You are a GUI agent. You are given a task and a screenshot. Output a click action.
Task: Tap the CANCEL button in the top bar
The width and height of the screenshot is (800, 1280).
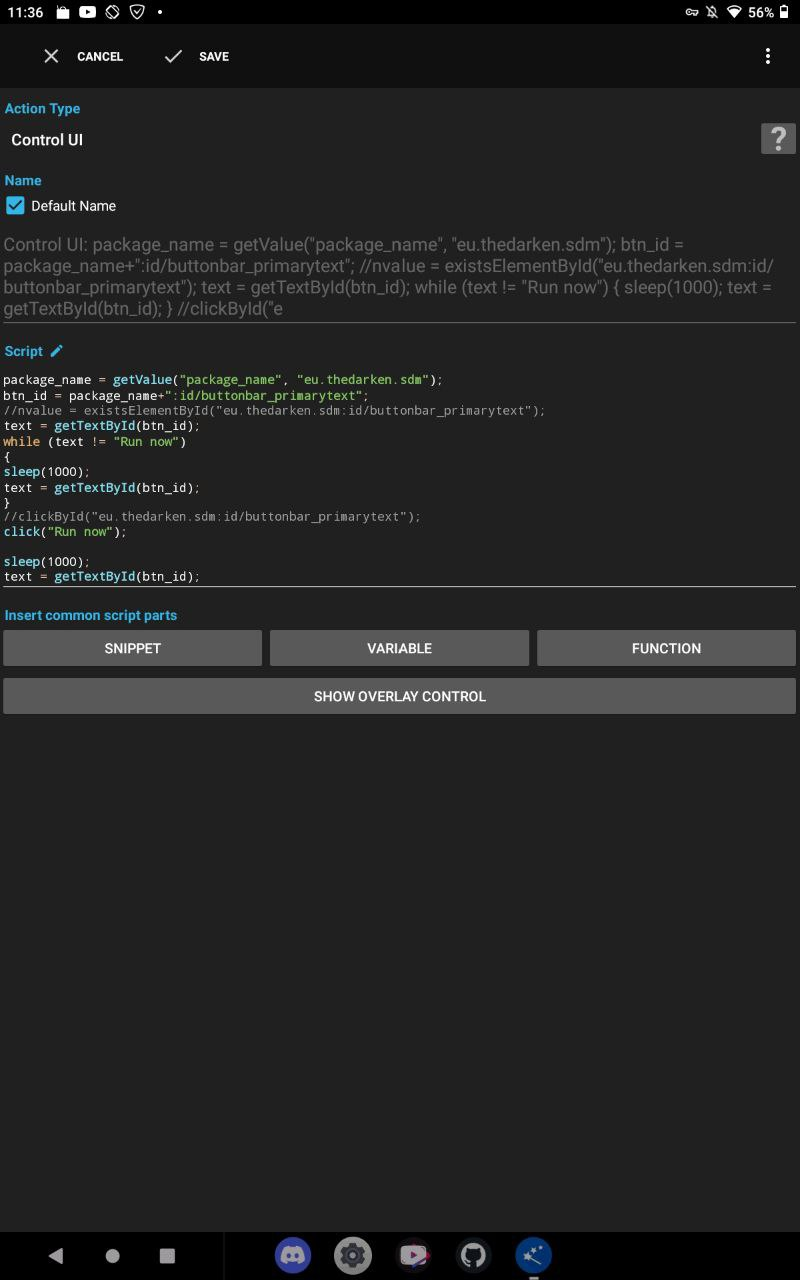click(83, 57)
